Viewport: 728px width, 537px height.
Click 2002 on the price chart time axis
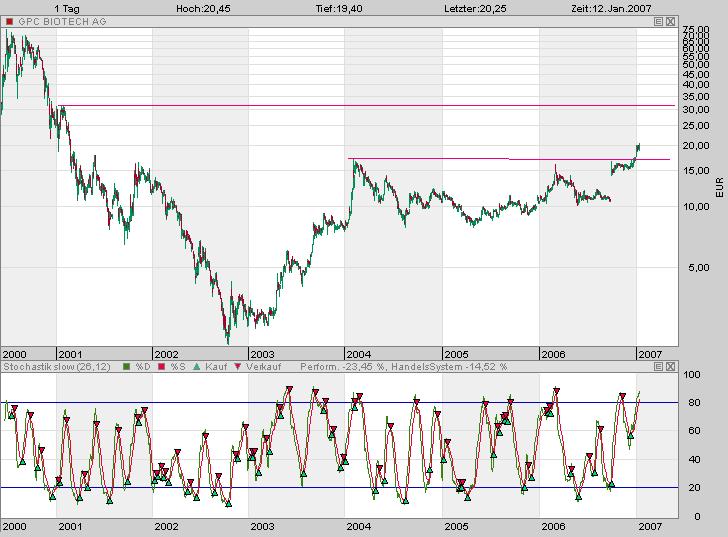coord(166,355)
